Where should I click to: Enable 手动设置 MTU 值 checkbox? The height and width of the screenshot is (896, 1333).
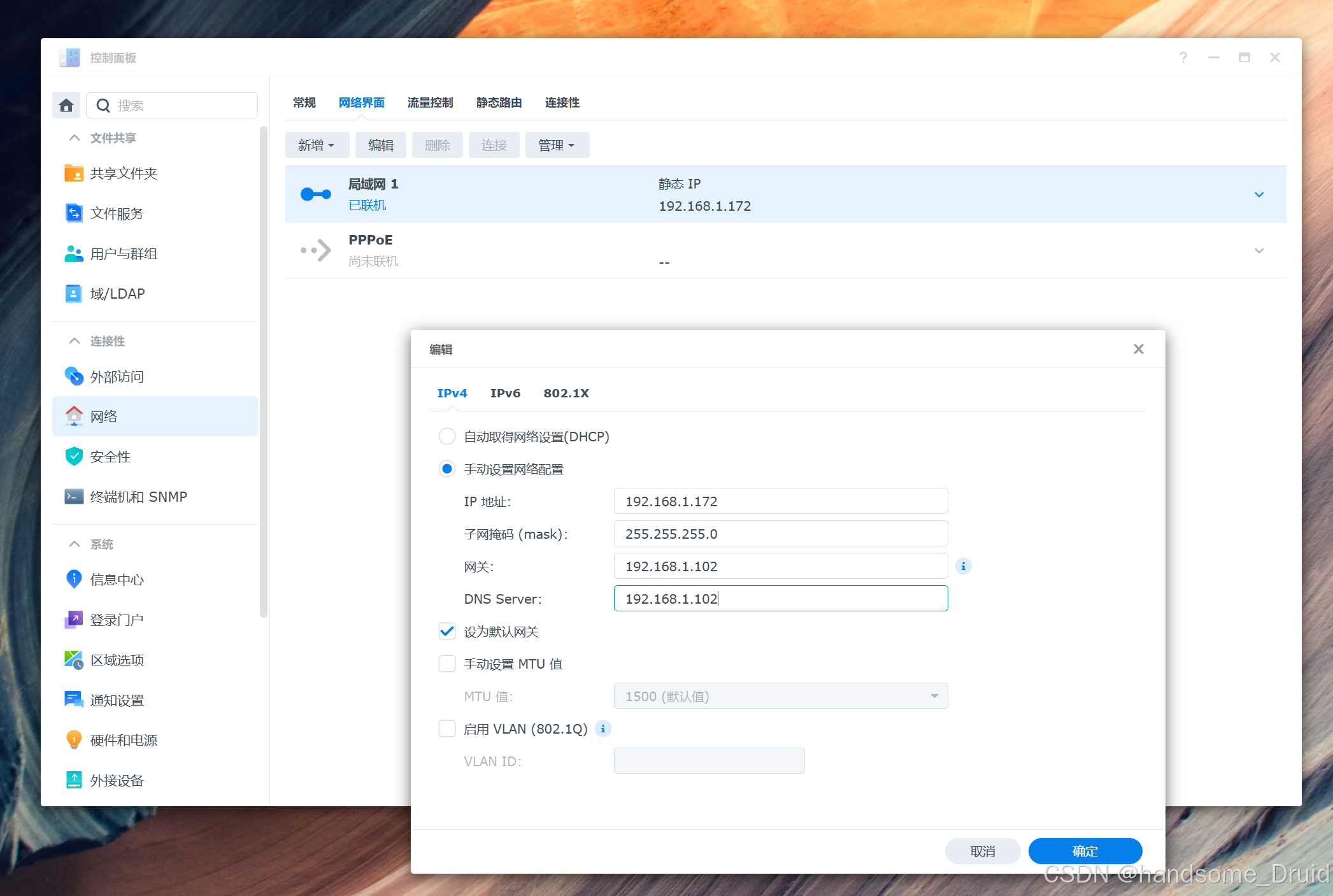click(x=447, y=664)
